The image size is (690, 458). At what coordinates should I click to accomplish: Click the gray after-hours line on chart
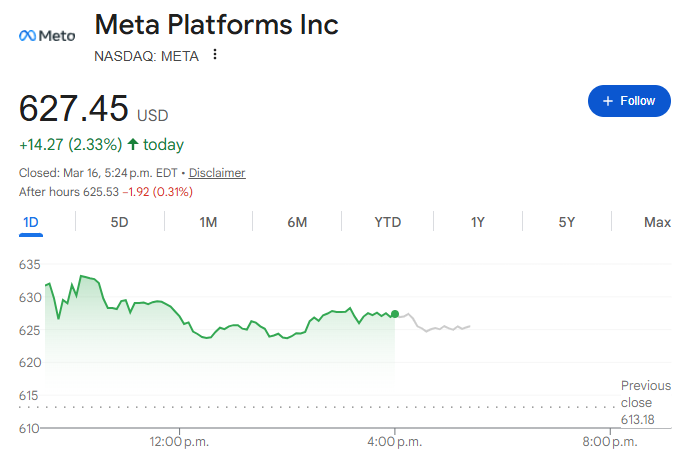(x=440, y=327)
